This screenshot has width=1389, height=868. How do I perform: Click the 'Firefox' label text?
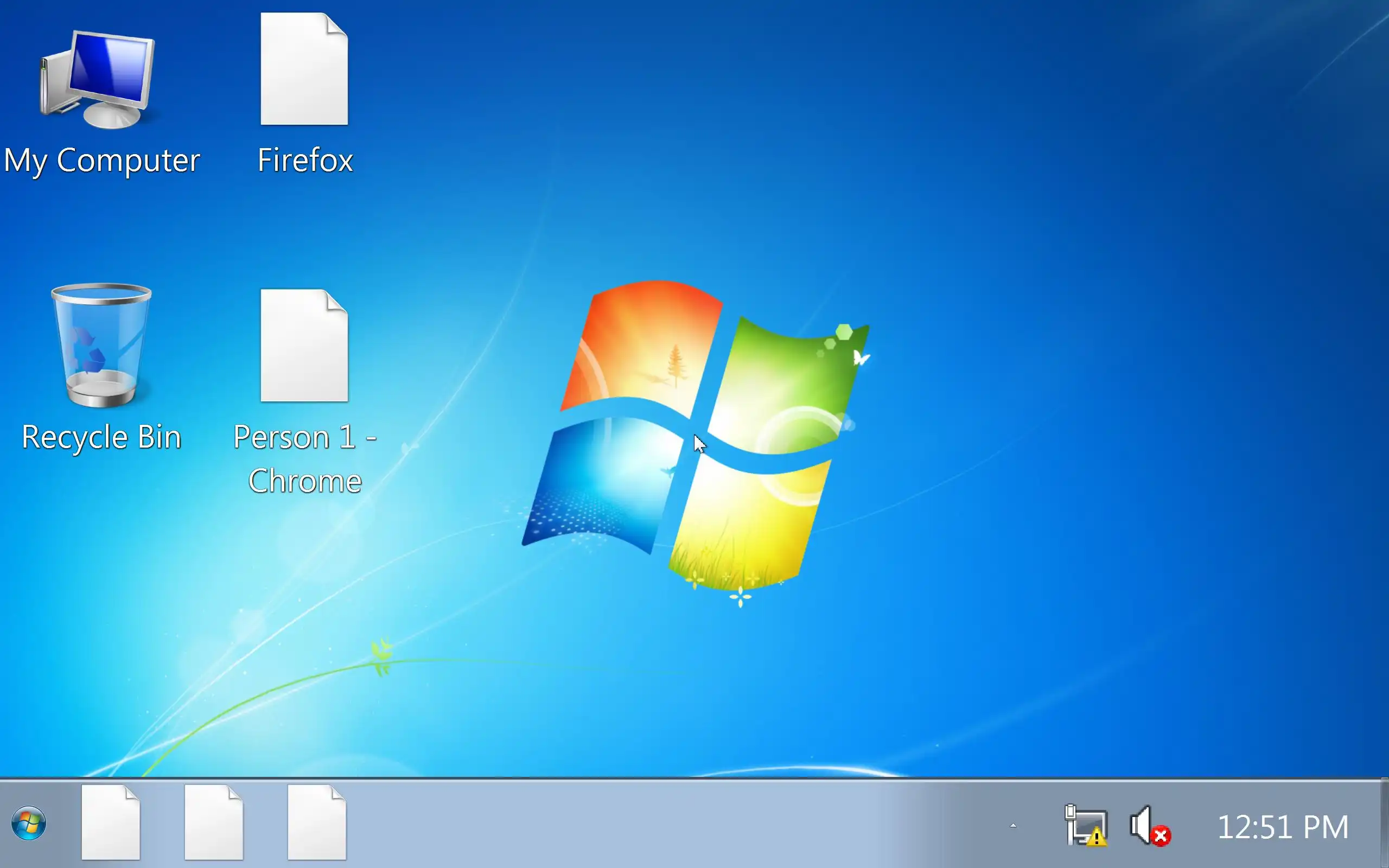(x=305, y=160)
